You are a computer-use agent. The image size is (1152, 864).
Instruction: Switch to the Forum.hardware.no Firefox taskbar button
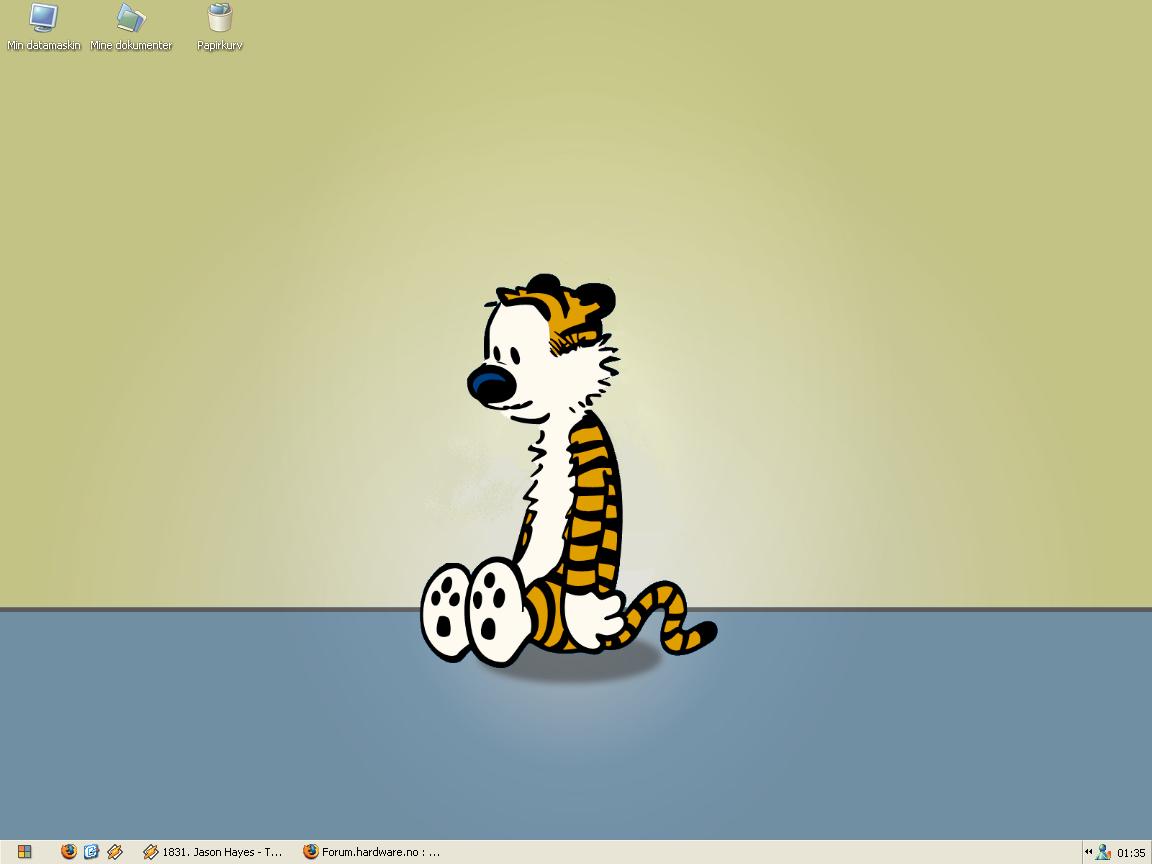[x=374, y=852]
